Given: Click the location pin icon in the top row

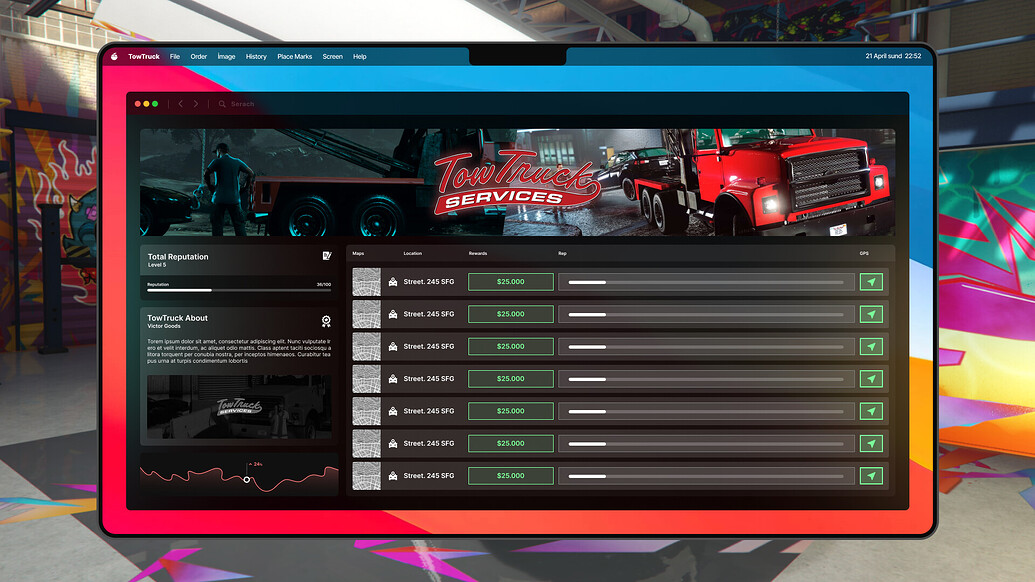Looking at the screenshot, I should coord(394,282).
